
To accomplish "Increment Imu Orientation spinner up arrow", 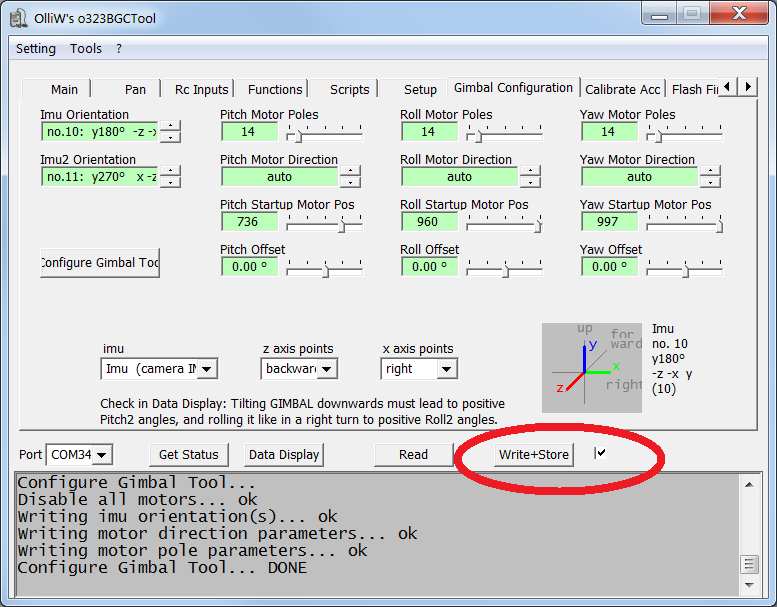I will tap(171, 126).
